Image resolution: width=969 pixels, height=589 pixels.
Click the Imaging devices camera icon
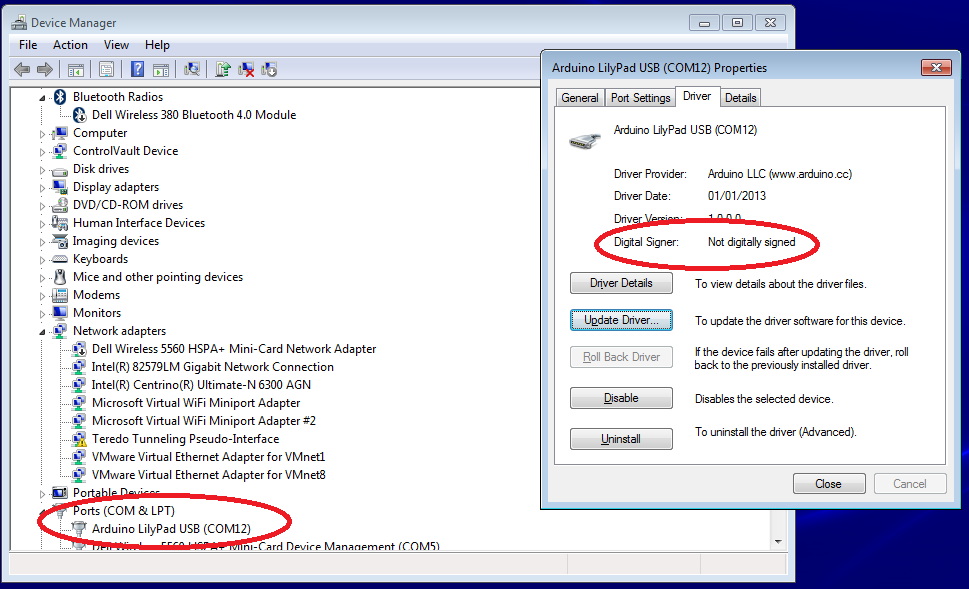pos(60,241)
